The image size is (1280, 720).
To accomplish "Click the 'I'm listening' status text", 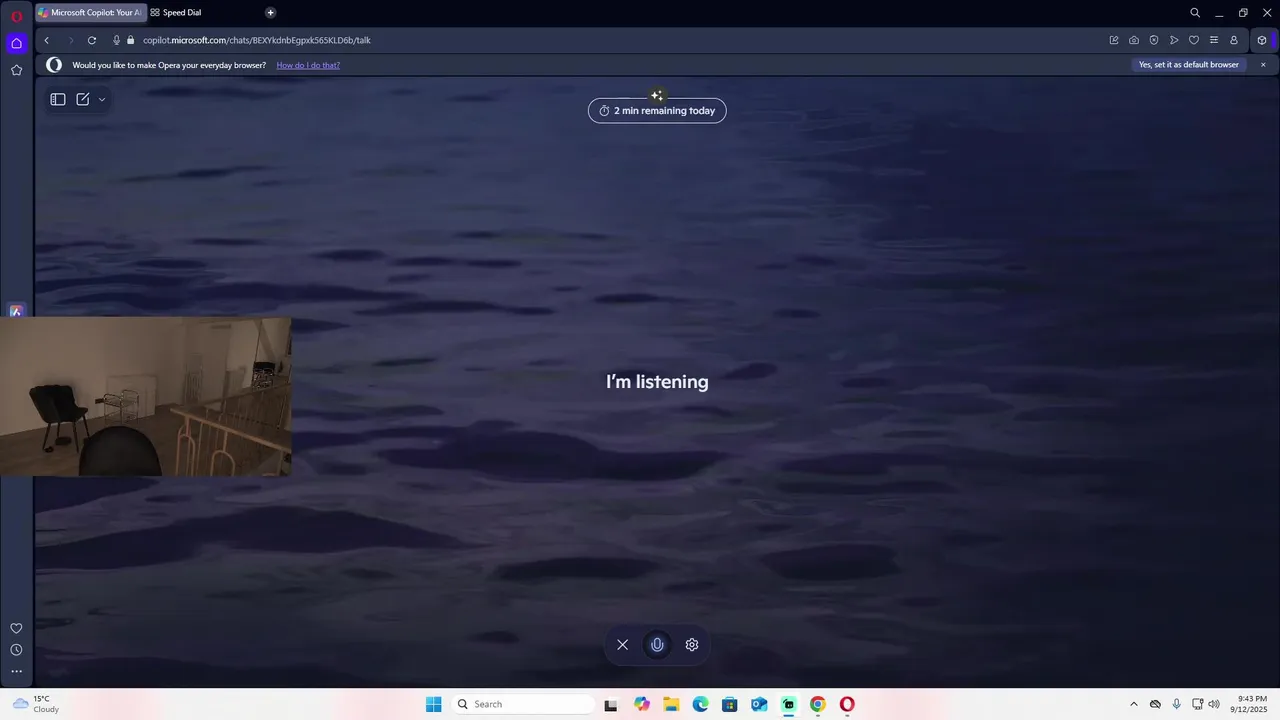I will [657, 381].
